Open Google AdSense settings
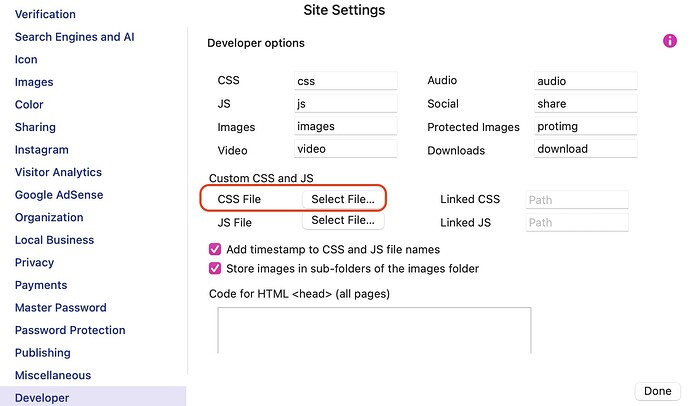The image size is (690, 406). (59, 194)
